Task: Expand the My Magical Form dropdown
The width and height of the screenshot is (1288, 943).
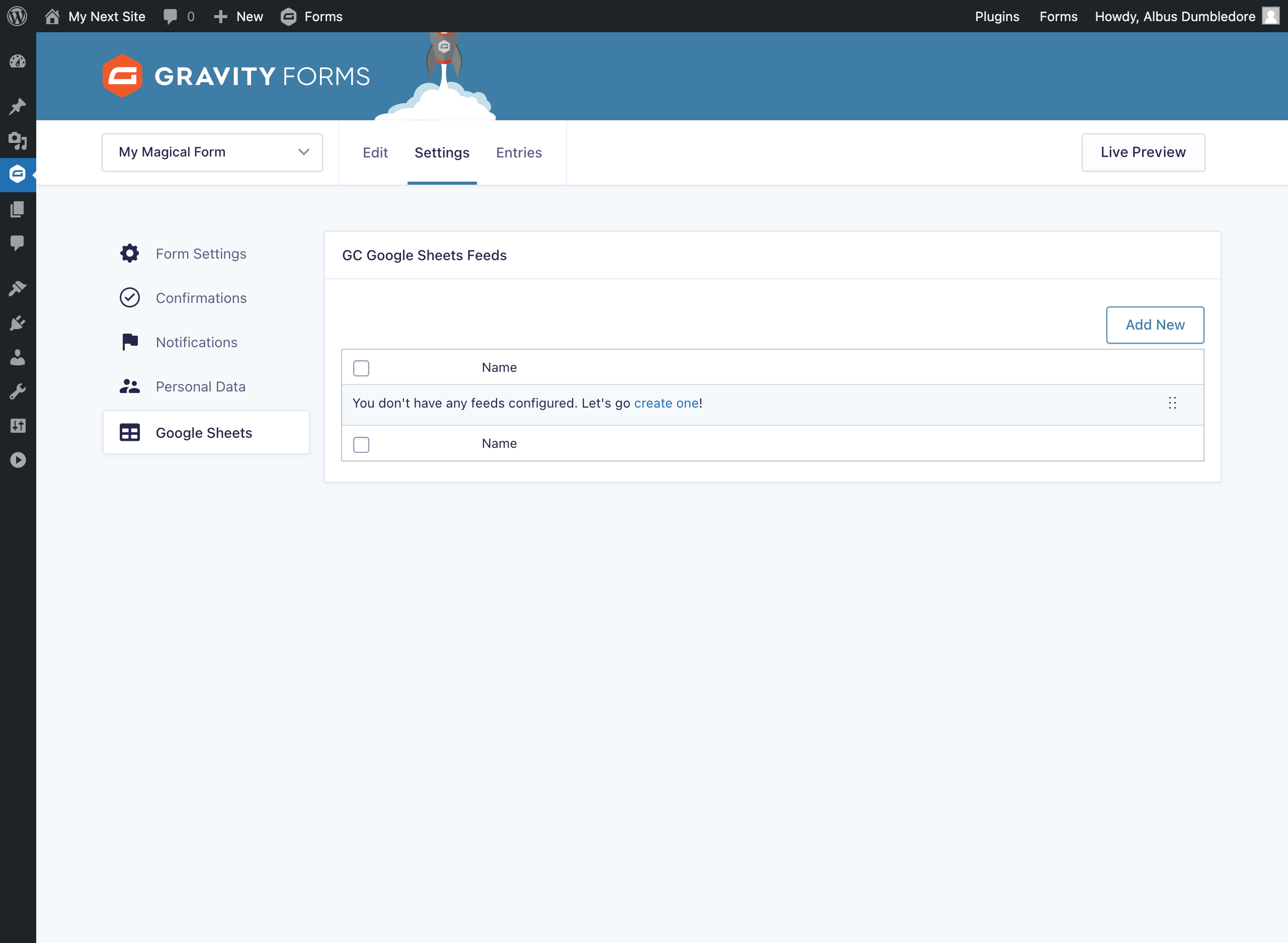Action: [212, 152]
